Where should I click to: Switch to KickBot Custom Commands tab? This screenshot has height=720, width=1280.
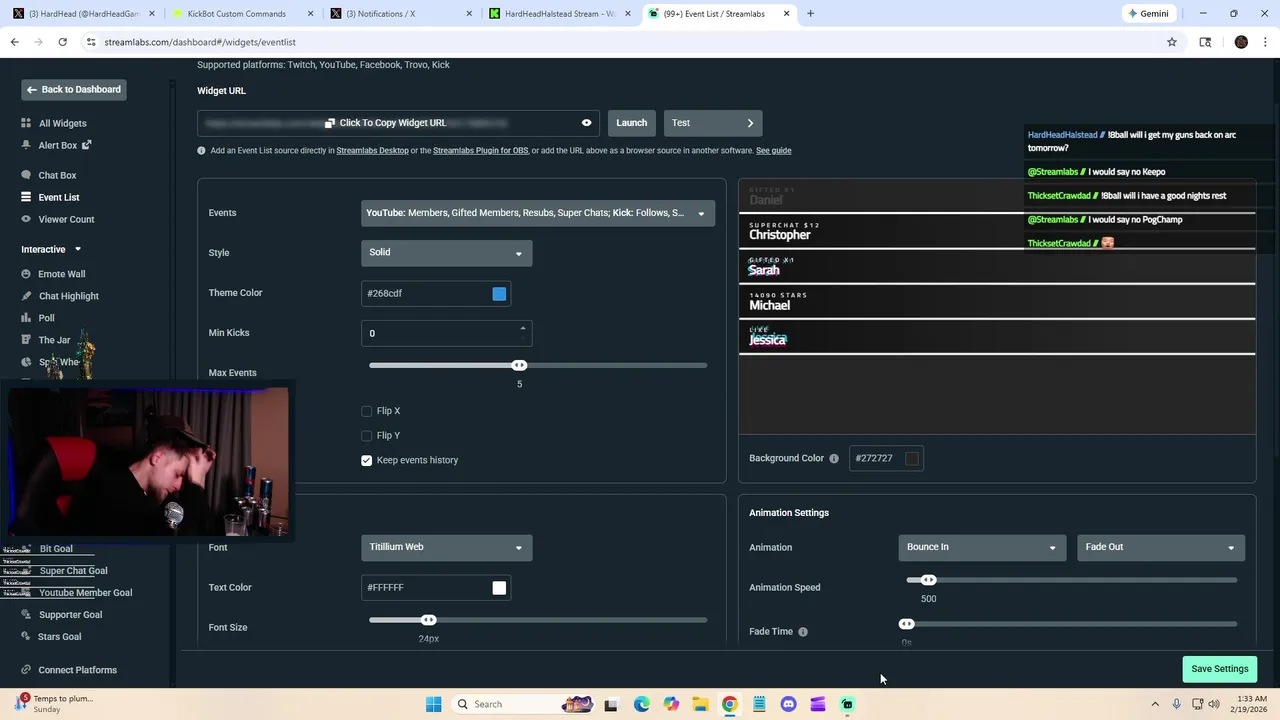click(x=244, y=14)
